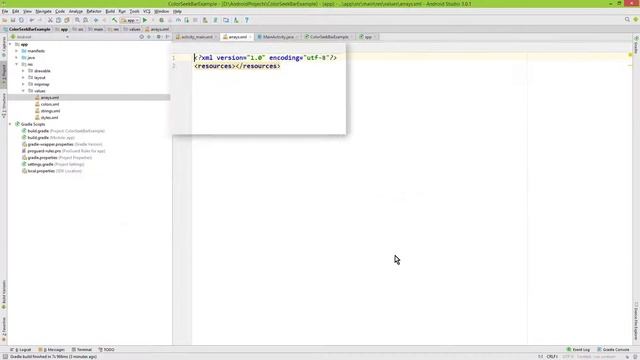Select arrays.xml in the project tree

point(50,98)
